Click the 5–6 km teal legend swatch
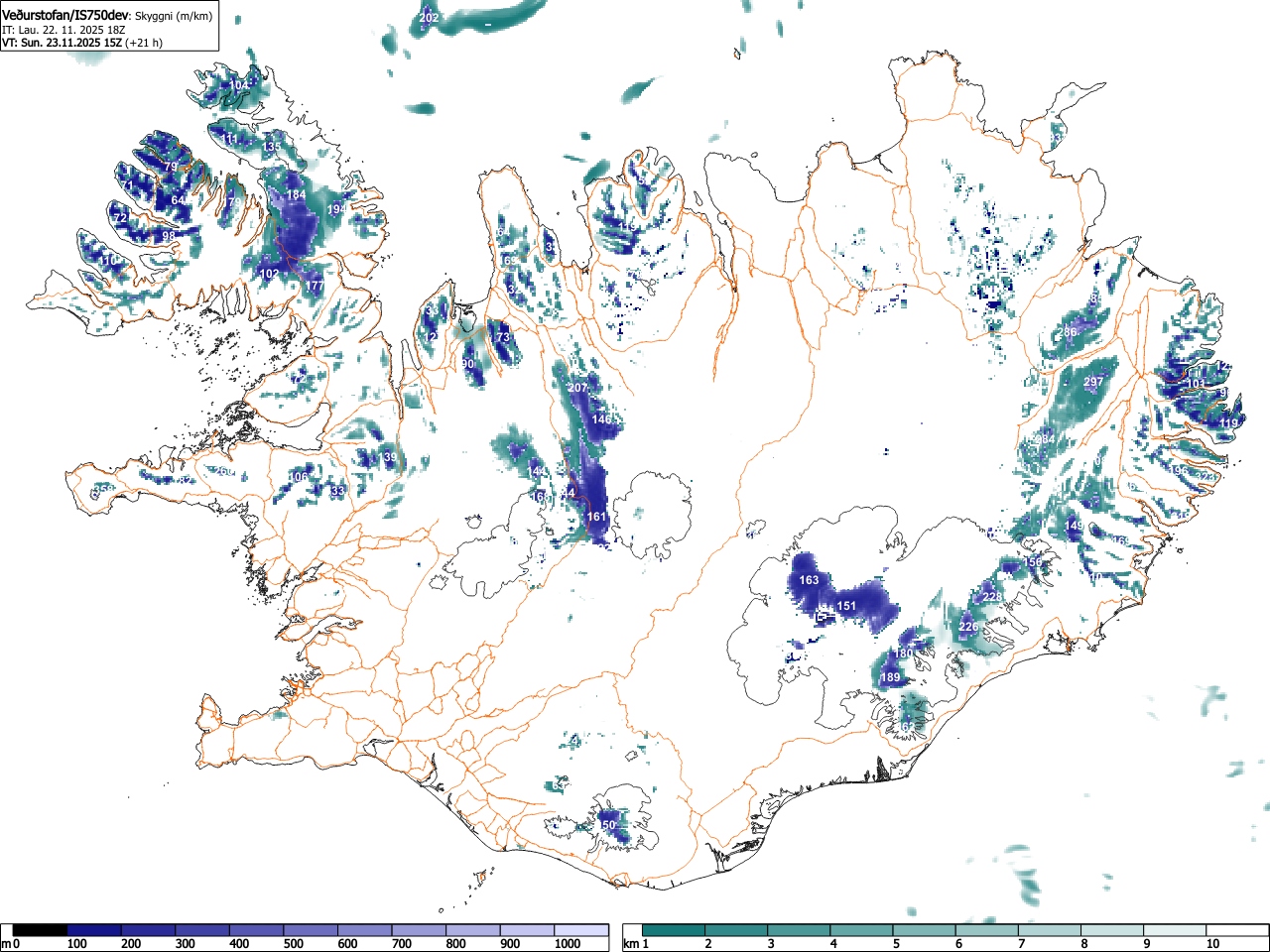The height and width of the screenshot is (952, 1270). pos(924,930)
